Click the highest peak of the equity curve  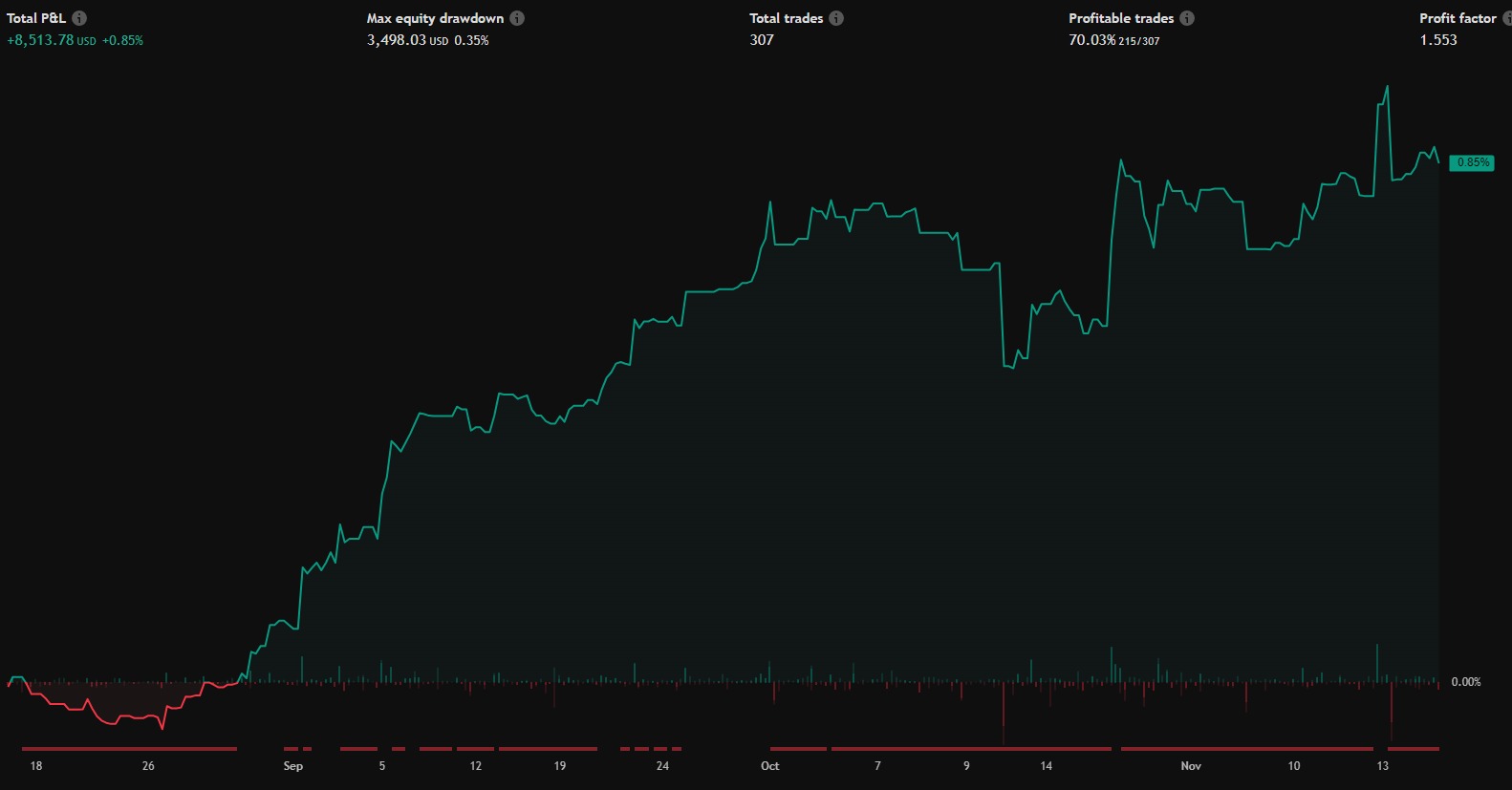[x=1387, y=87]
